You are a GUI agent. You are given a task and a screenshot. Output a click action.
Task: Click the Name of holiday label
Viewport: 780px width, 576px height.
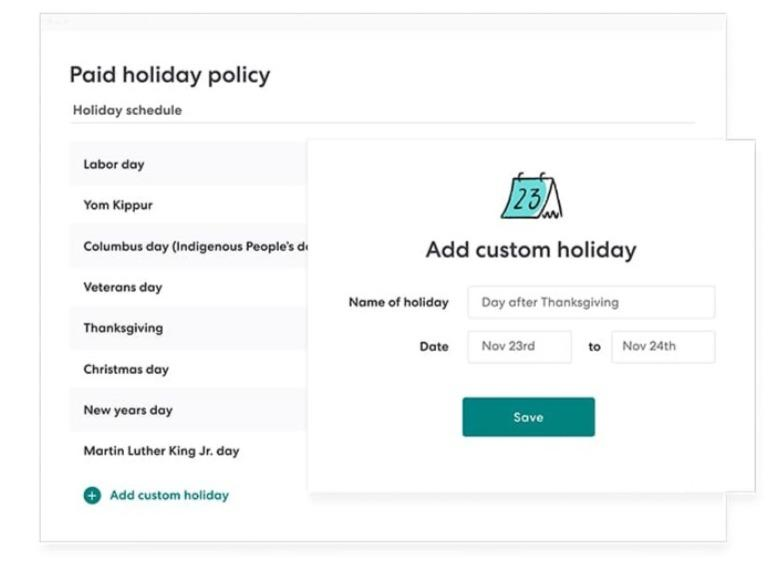(398, 302)
